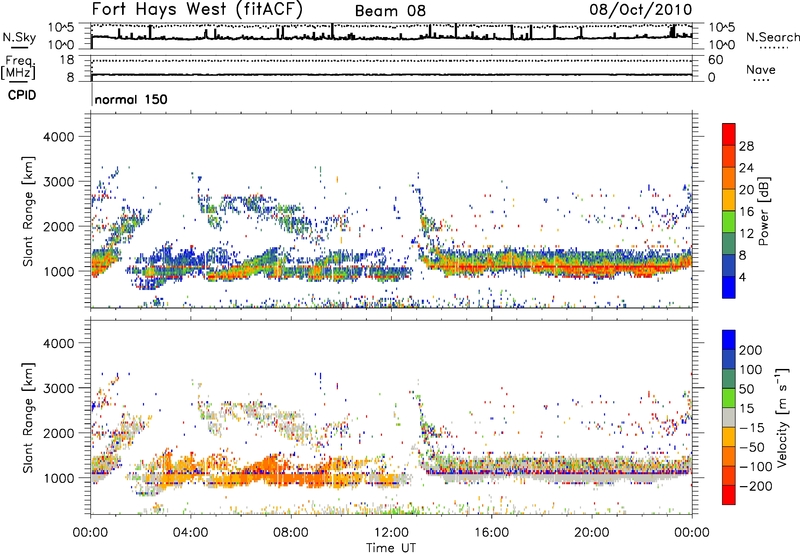Click the 'N.Search' legend label

[772, 37]
